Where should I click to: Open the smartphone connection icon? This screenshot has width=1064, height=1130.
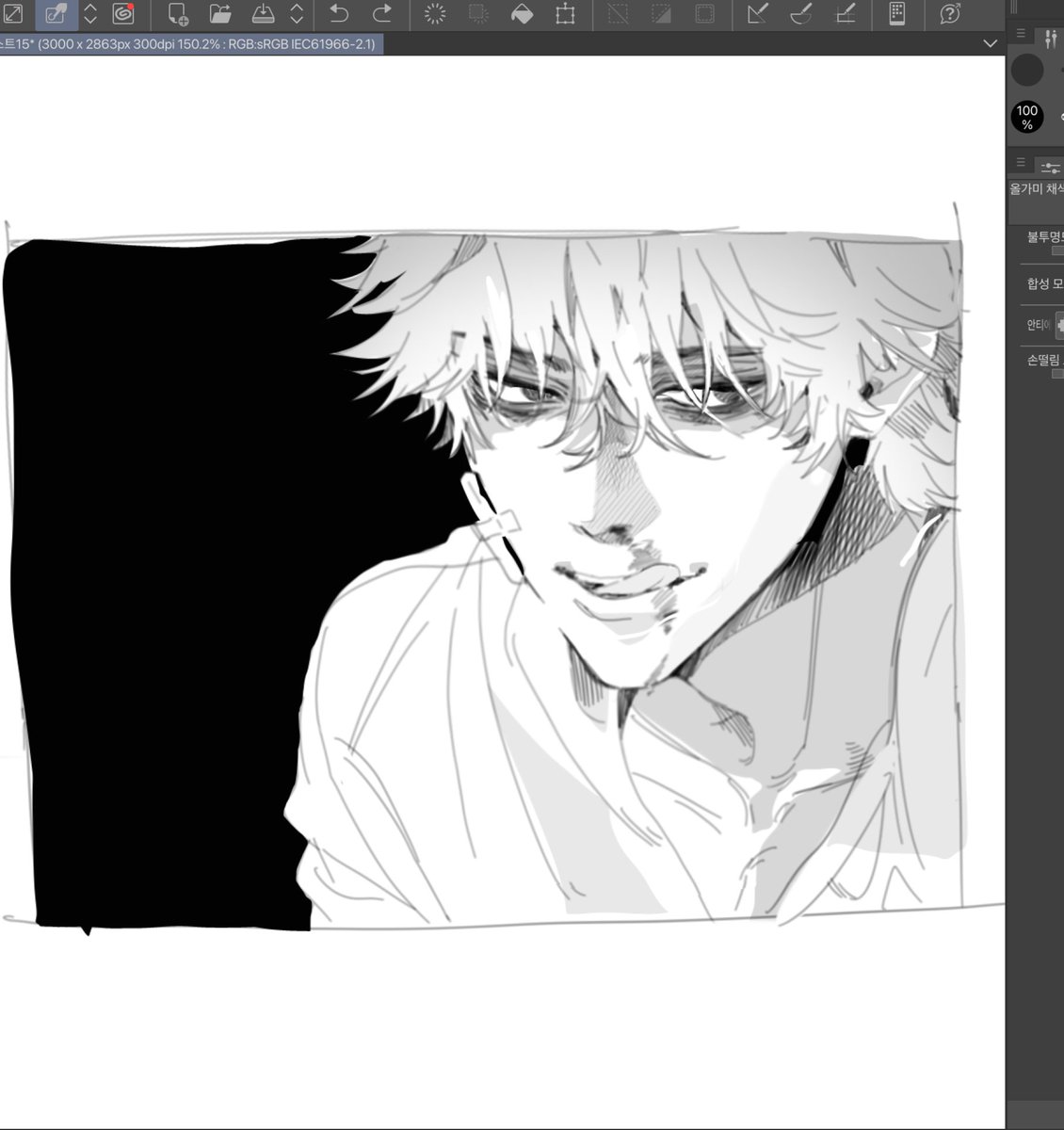click(x=897, y=14)
